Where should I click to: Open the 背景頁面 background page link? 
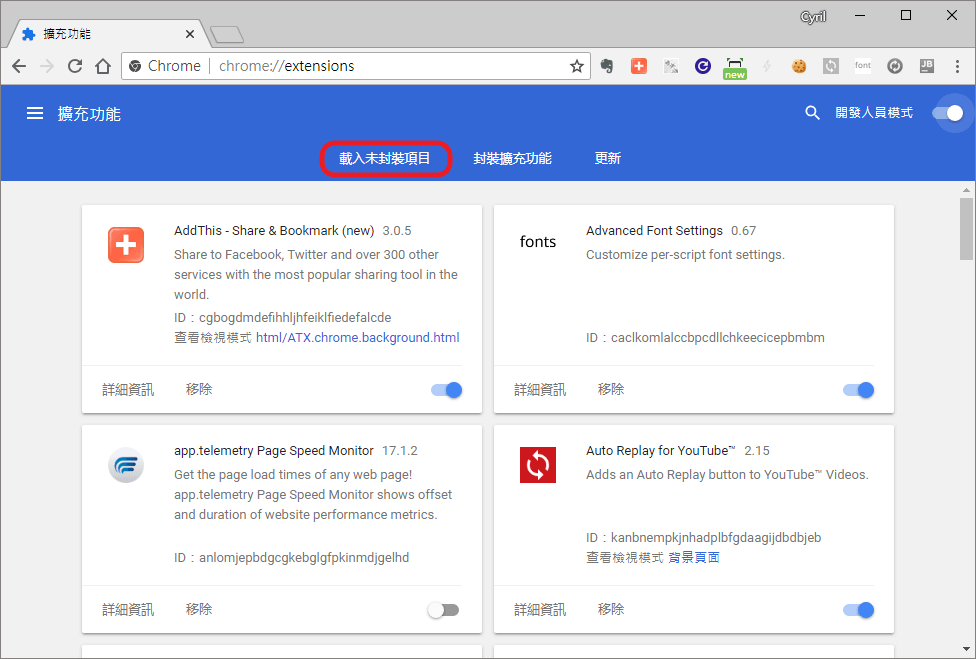click(694, 558)
